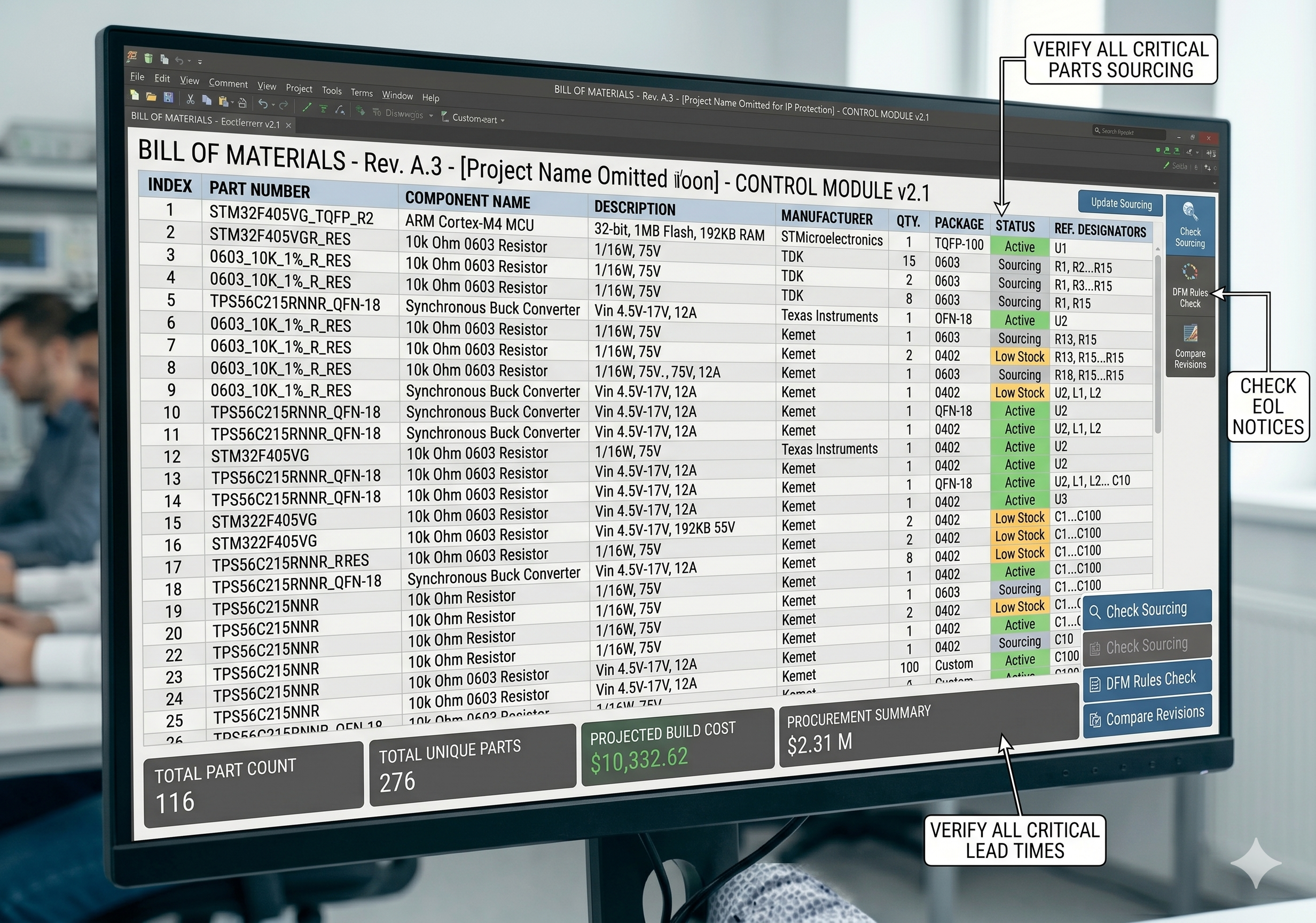The height and width of the screenshot is (923, 1316).
Task: Open the Tools menu
Action: coord(332,91)
